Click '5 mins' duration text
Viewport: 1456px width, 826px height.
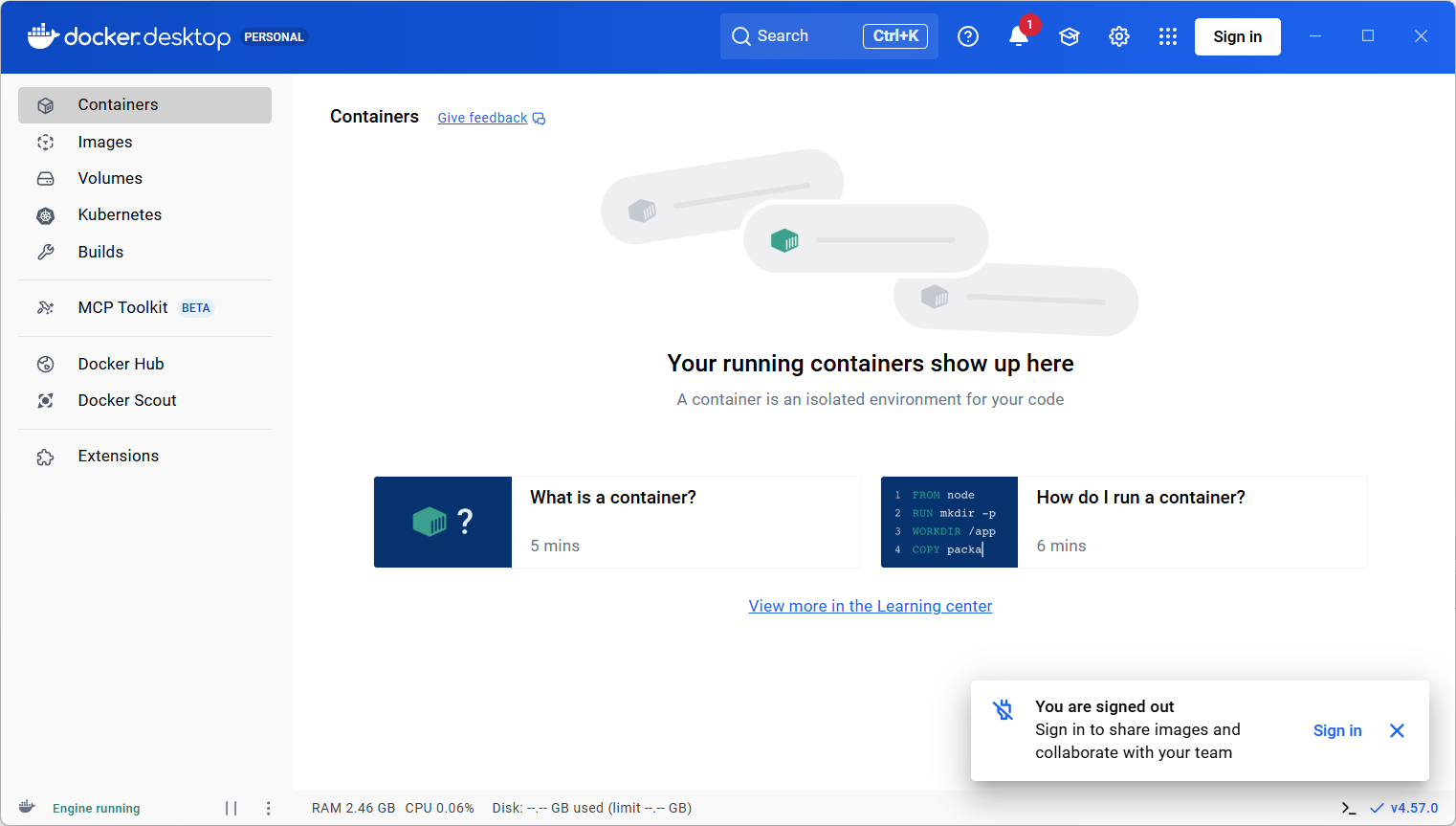555,546
